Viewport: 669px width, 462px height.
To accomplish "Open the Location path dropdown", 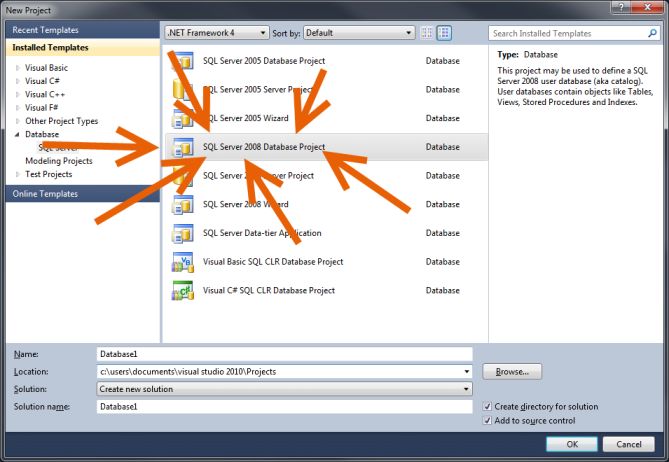I will tap(467, 372).
